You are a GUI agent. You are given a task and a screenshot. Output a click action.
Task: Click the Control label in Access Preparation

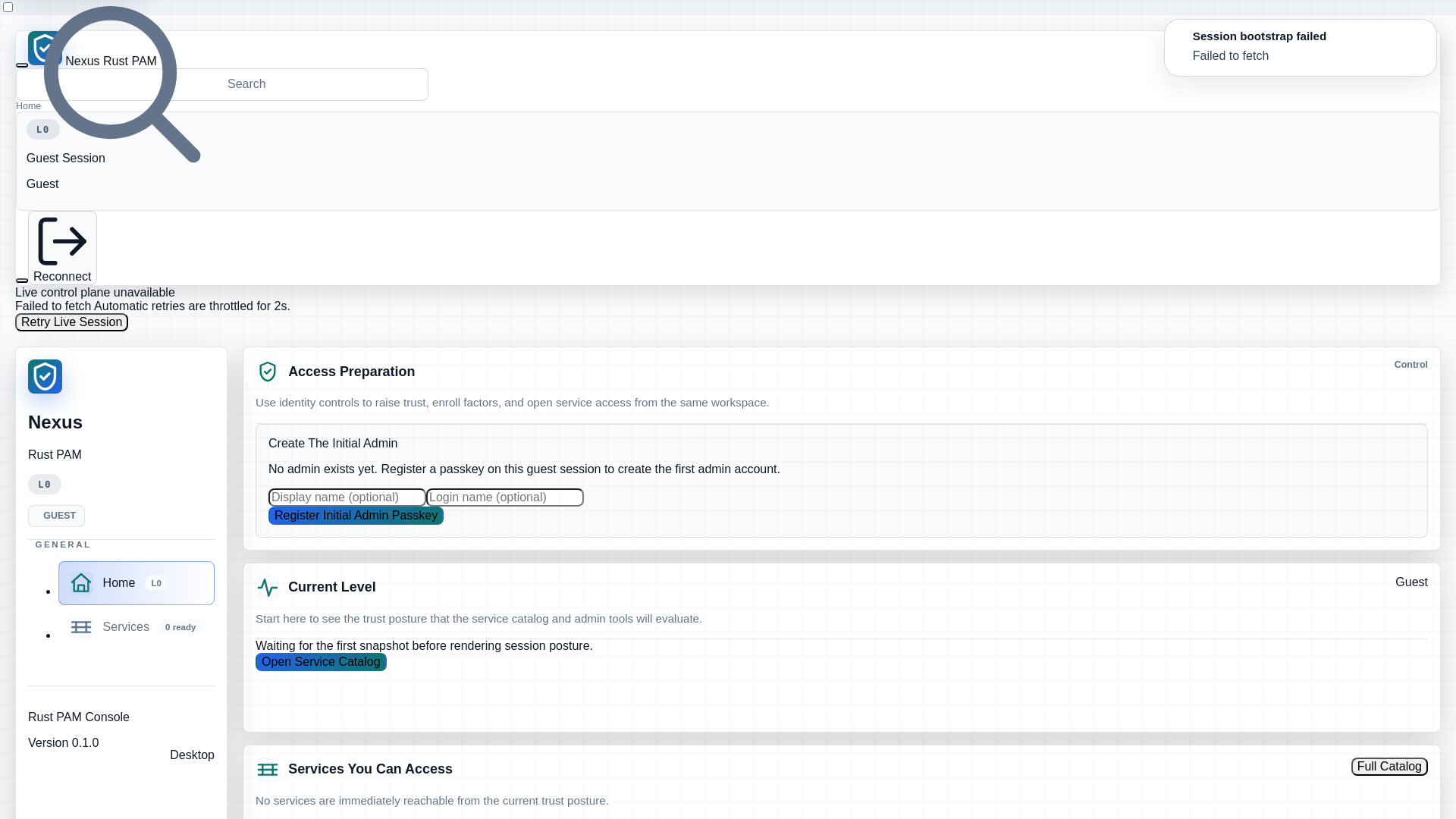pyautogui.click(x=1410, y=365)
